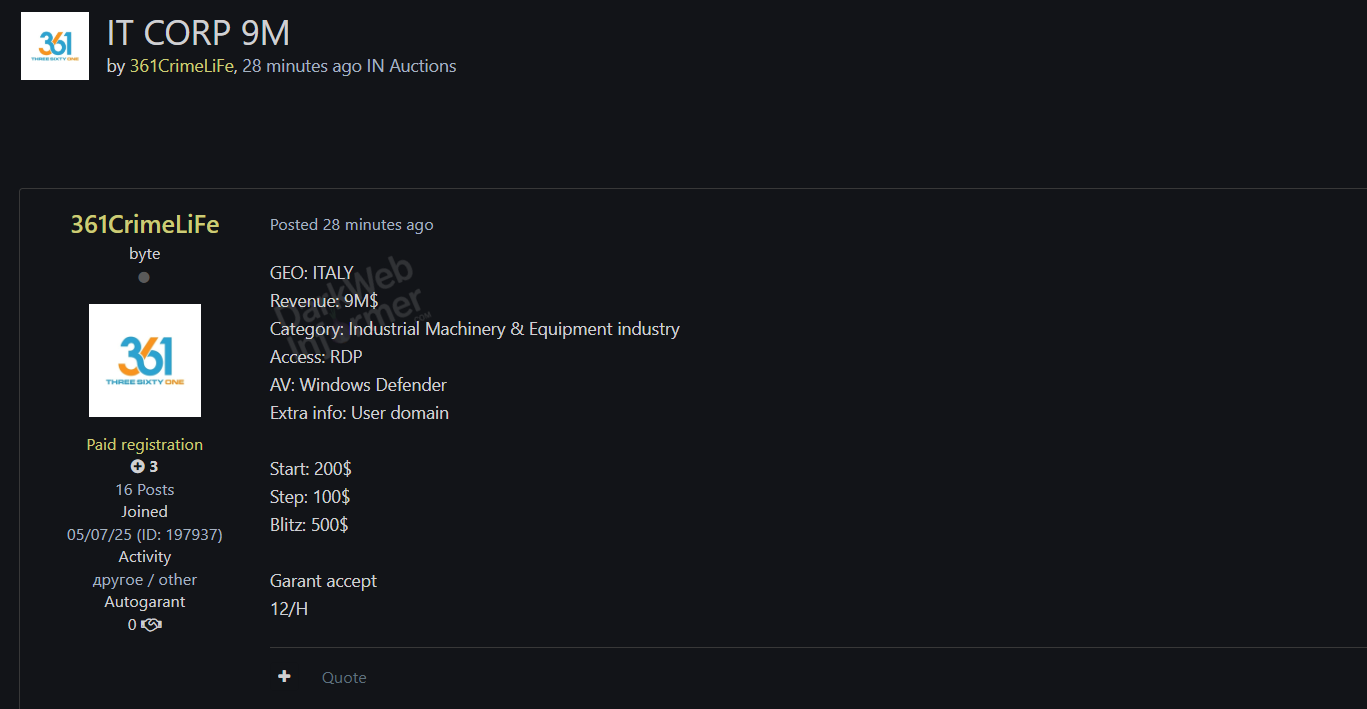
Task: Click the small 361 avatar beside thread title
Action: pos(55,46)
